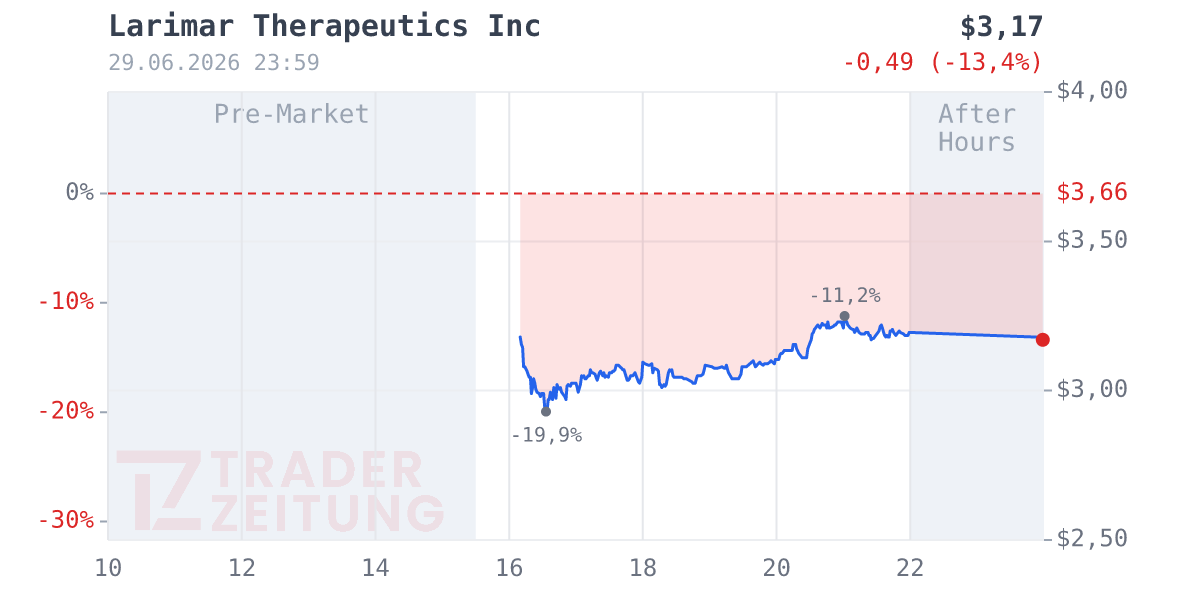
Task: Select the -11,2% high point marker
Action: (844, 316)
